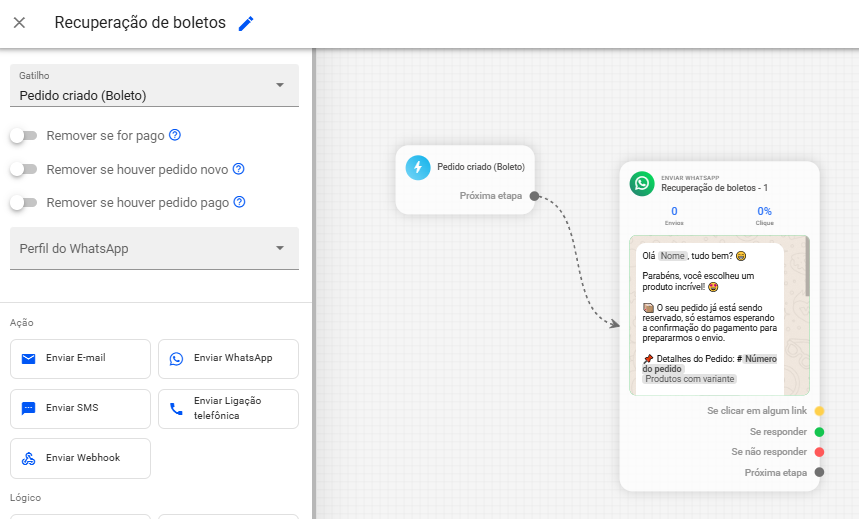Image resolution: width=859 pixels, height=519 pixels.
Task: Click the yellow Se clicar em algum link connector
Action: coord(819,411)
